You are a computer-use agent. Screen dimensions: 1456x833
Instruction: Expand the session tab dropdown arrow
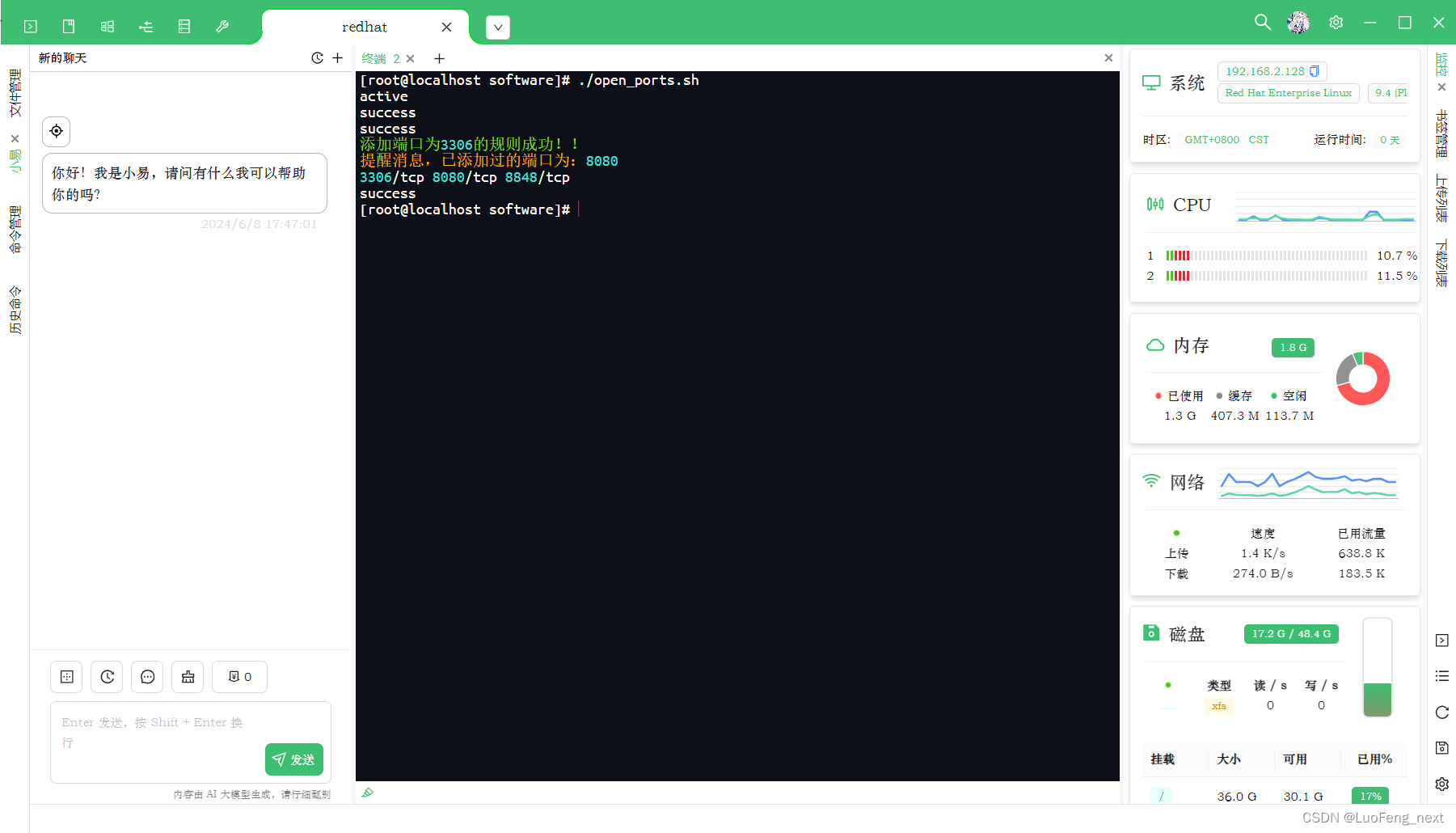coord(498,27)
